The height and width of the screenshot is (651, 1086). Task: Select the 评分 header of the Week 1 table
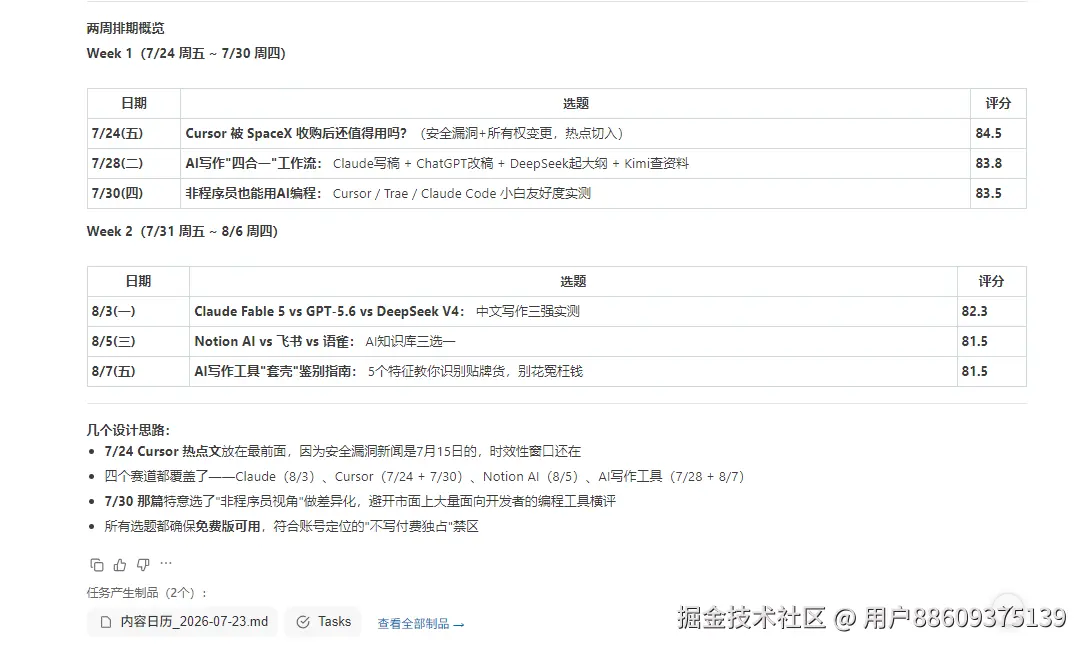click(998, 103)
